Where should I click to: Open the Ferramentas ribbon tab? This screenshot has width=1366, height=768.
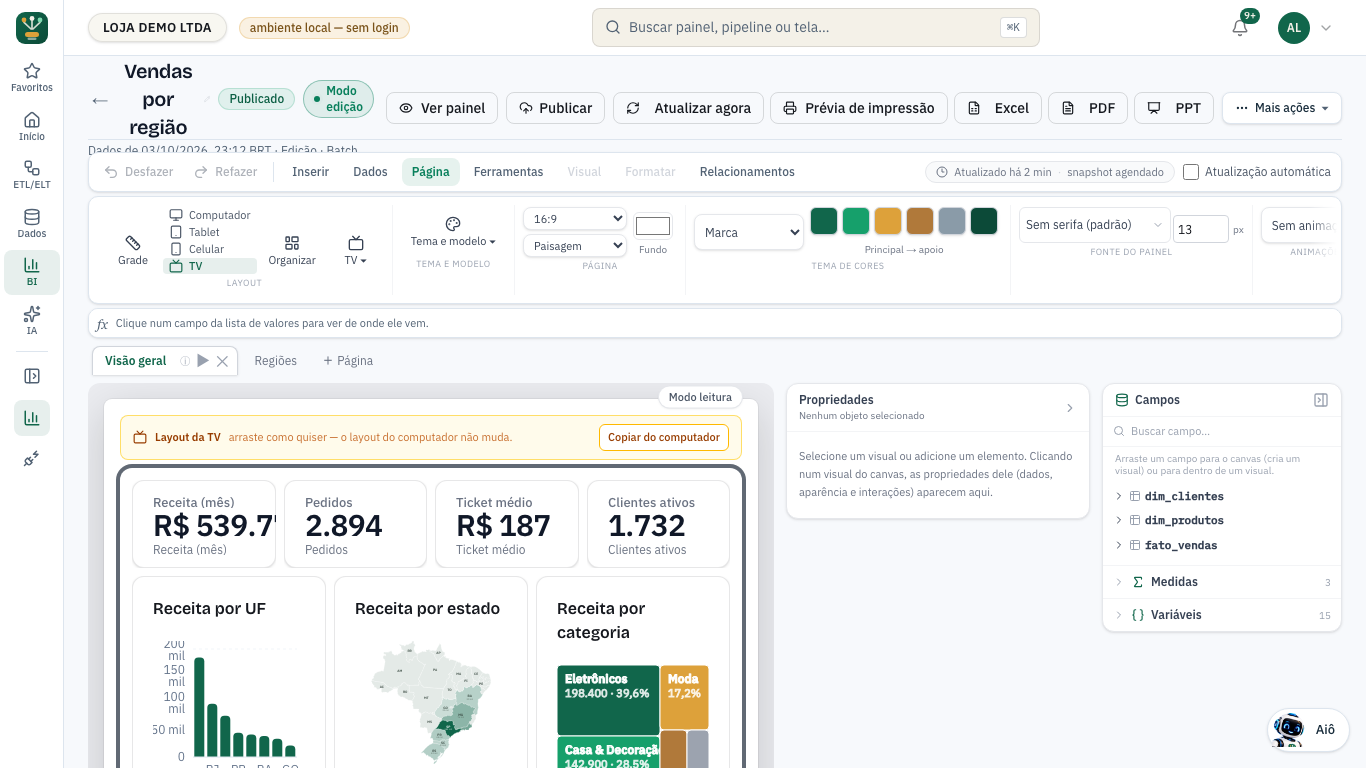[508, 172]
